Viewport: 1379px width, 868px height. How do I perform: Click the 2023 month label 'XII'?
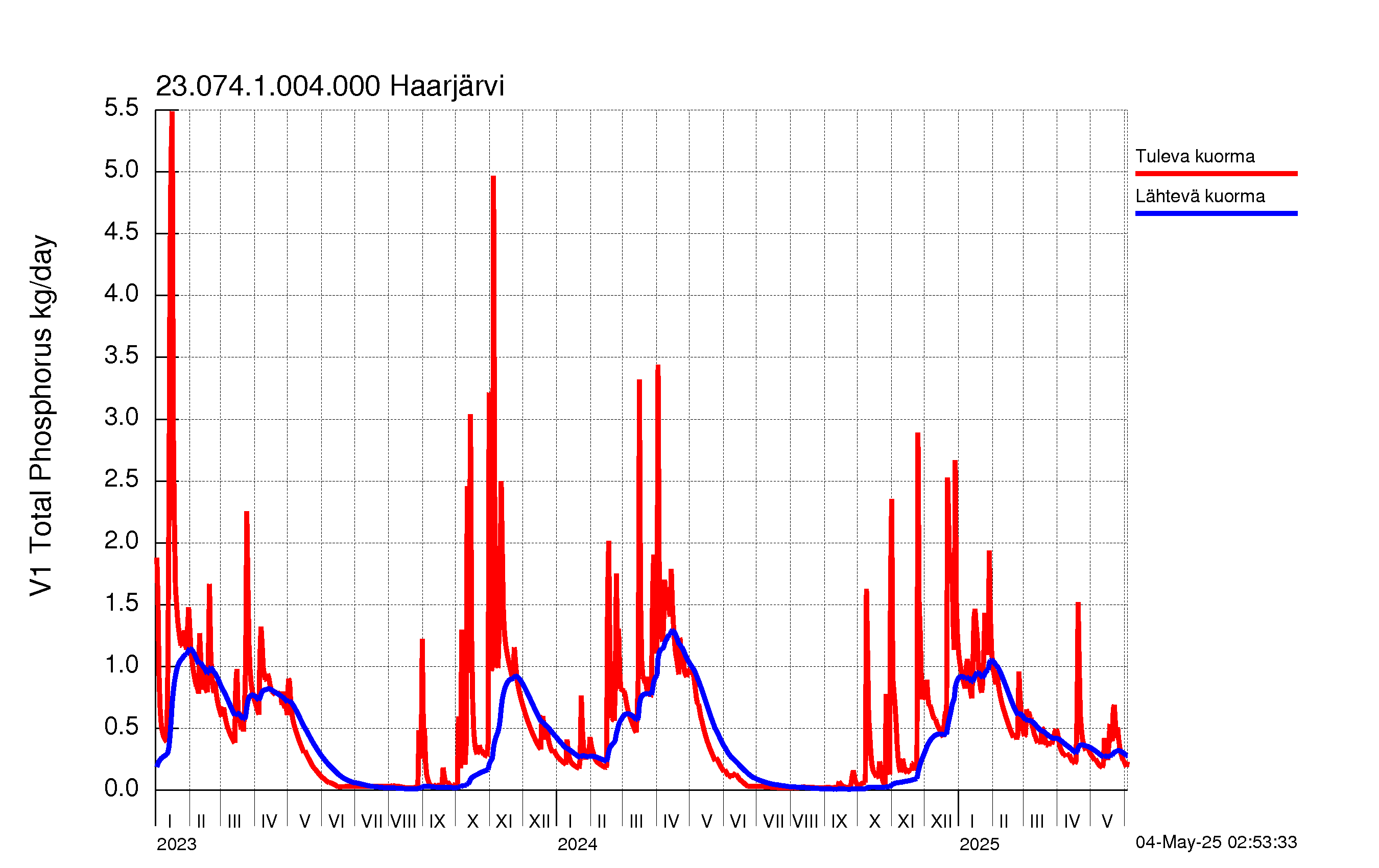(539, 821)
